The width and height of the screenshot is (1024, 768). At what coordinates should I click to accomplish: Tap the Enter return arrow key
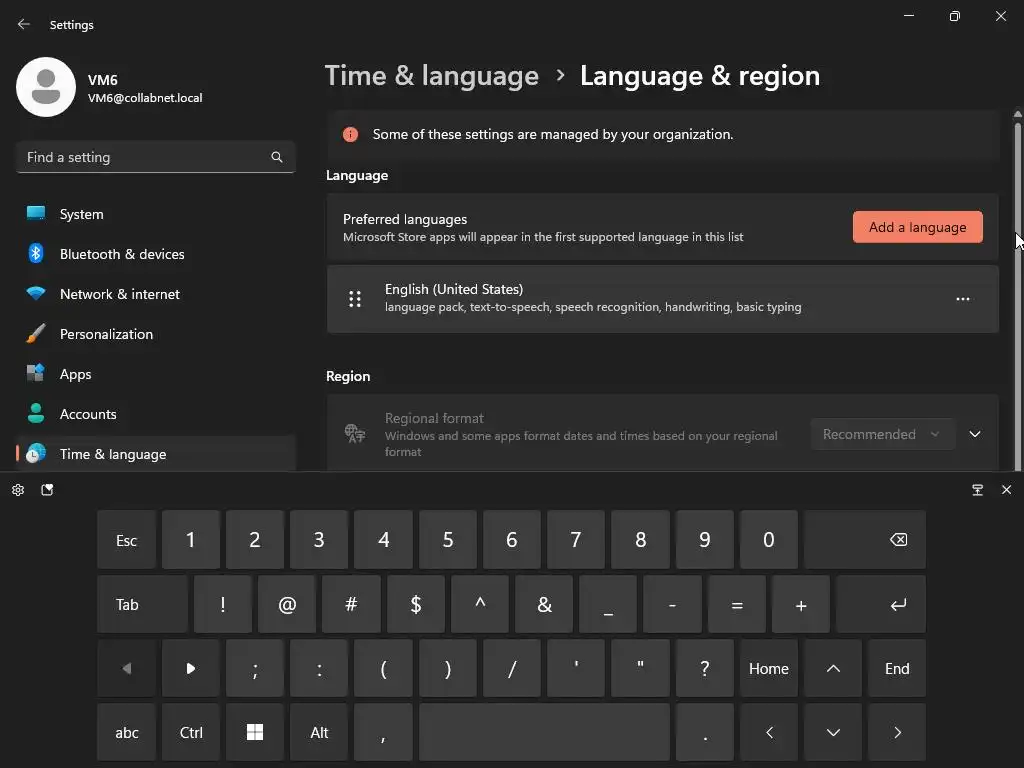pos(881,605)
